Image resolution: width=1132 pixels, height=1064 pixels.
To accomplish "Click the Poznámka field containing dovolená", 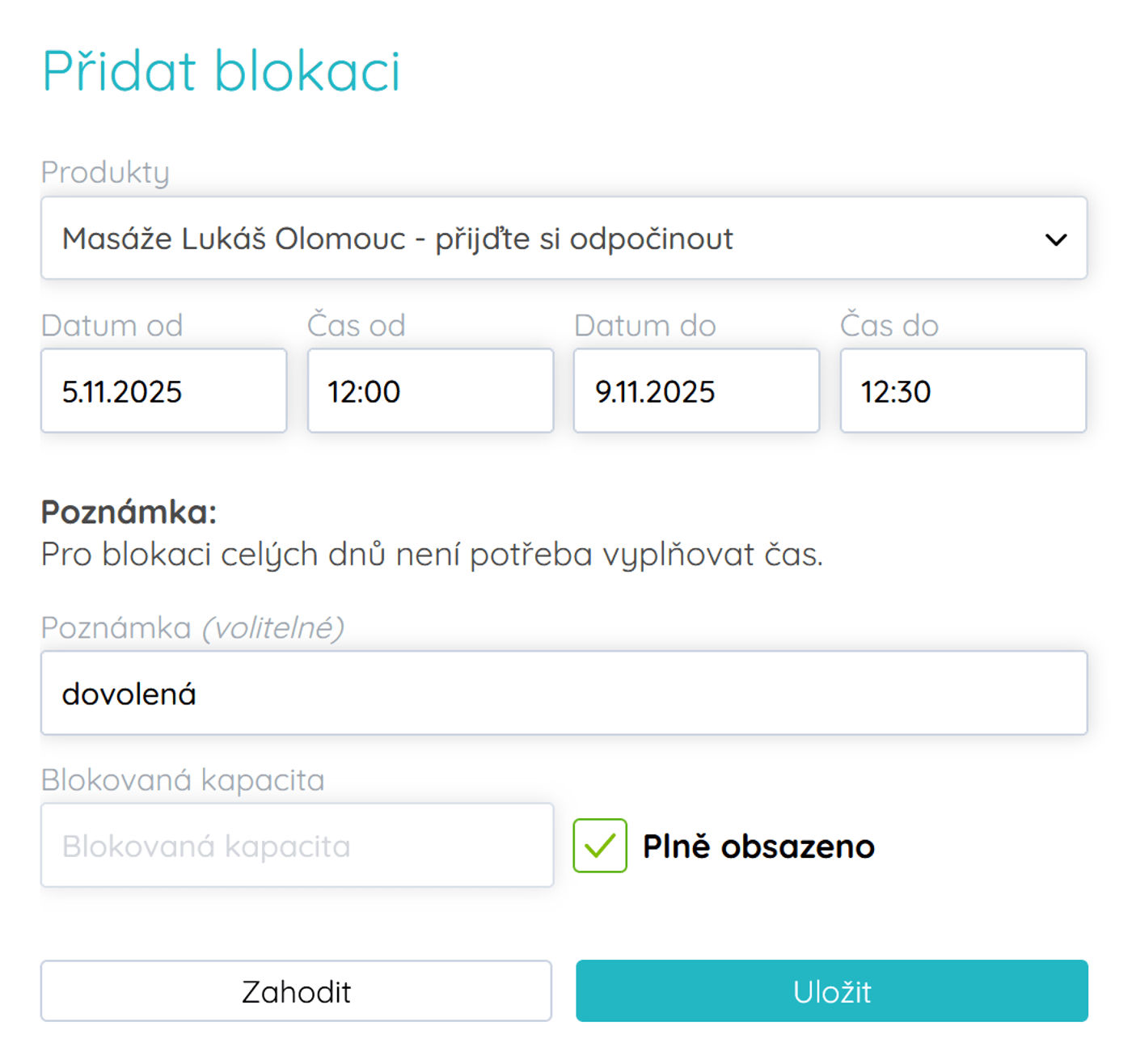I will click(564, 693).
